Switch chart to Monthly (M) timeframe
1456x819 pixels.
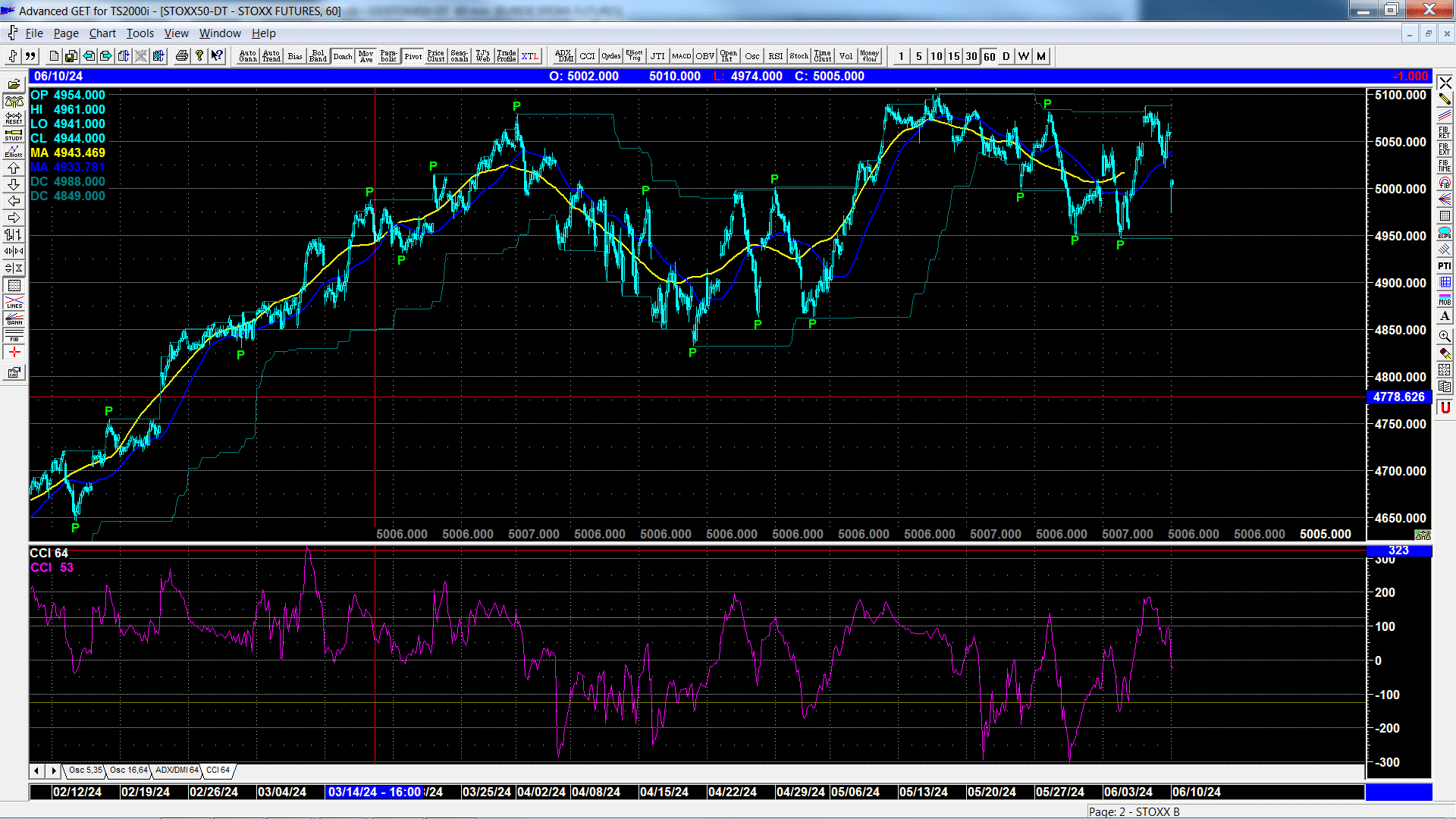(1041, 56)
